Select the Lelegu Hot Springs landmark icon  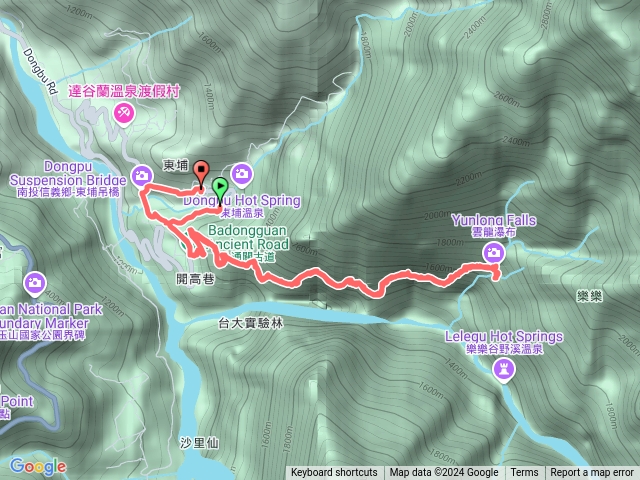pos(504,370)
